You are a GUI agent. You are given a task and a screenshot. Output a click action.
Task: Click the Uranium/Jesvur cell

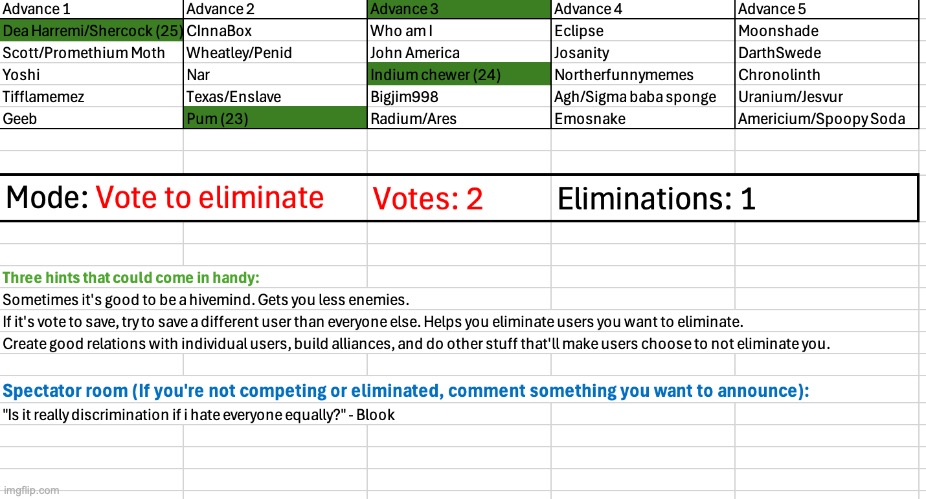(826, 97)
